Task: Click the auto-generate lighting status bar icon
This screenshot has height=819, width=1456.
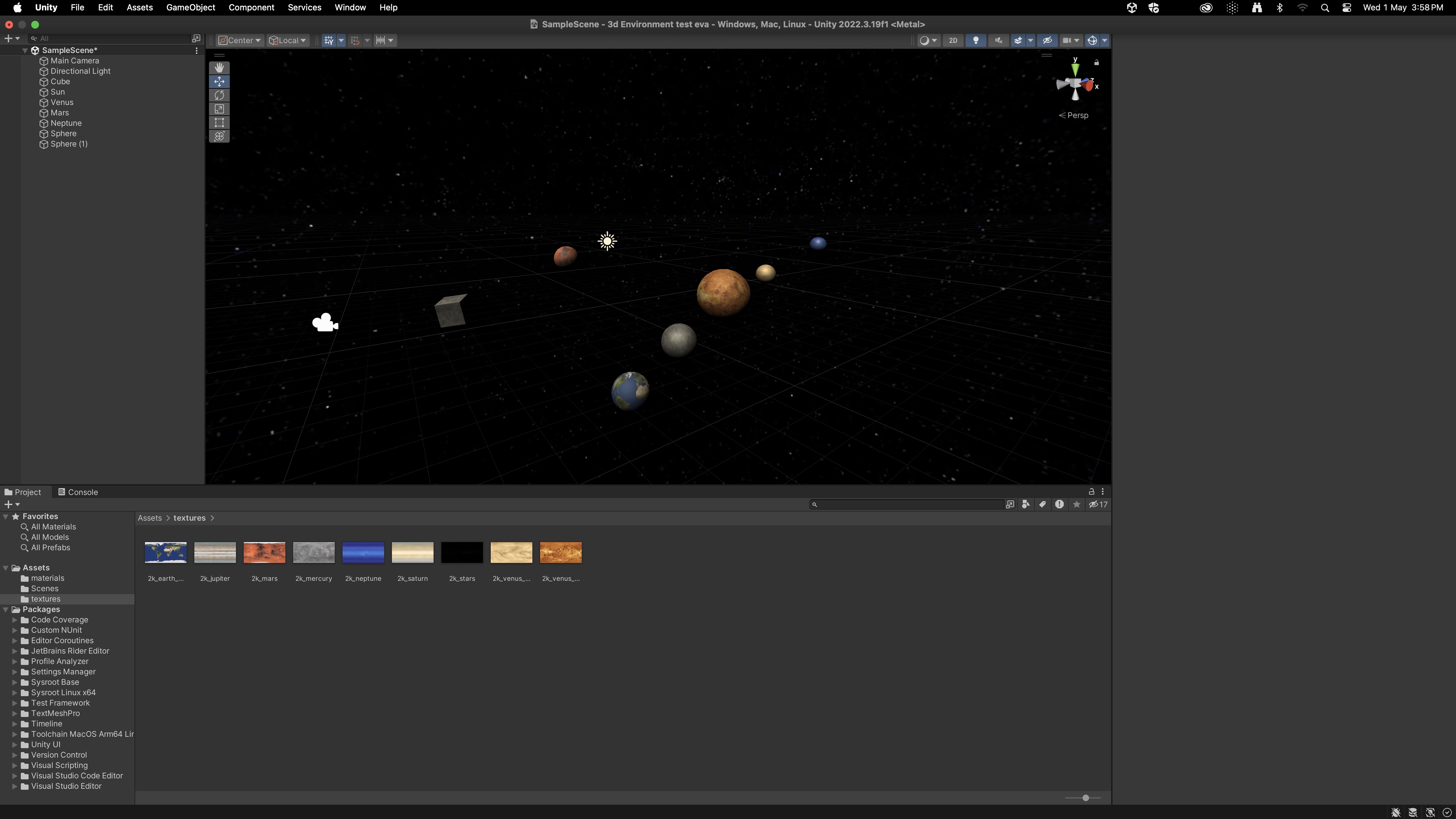Action: click(1430, 812)
